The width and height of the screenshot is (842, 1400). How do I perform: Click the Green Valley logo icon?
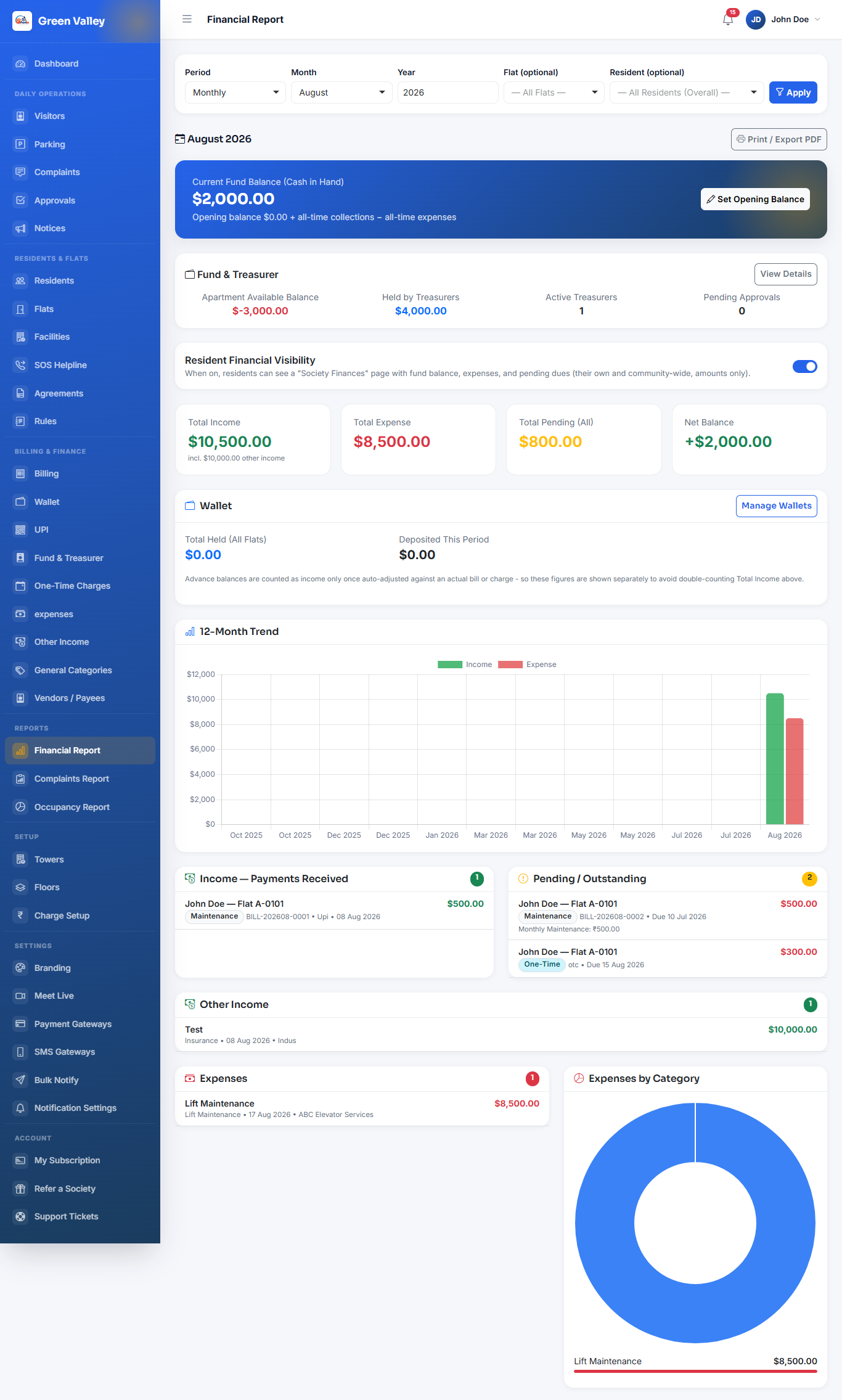pyautogui.click(x=22, y=21)
